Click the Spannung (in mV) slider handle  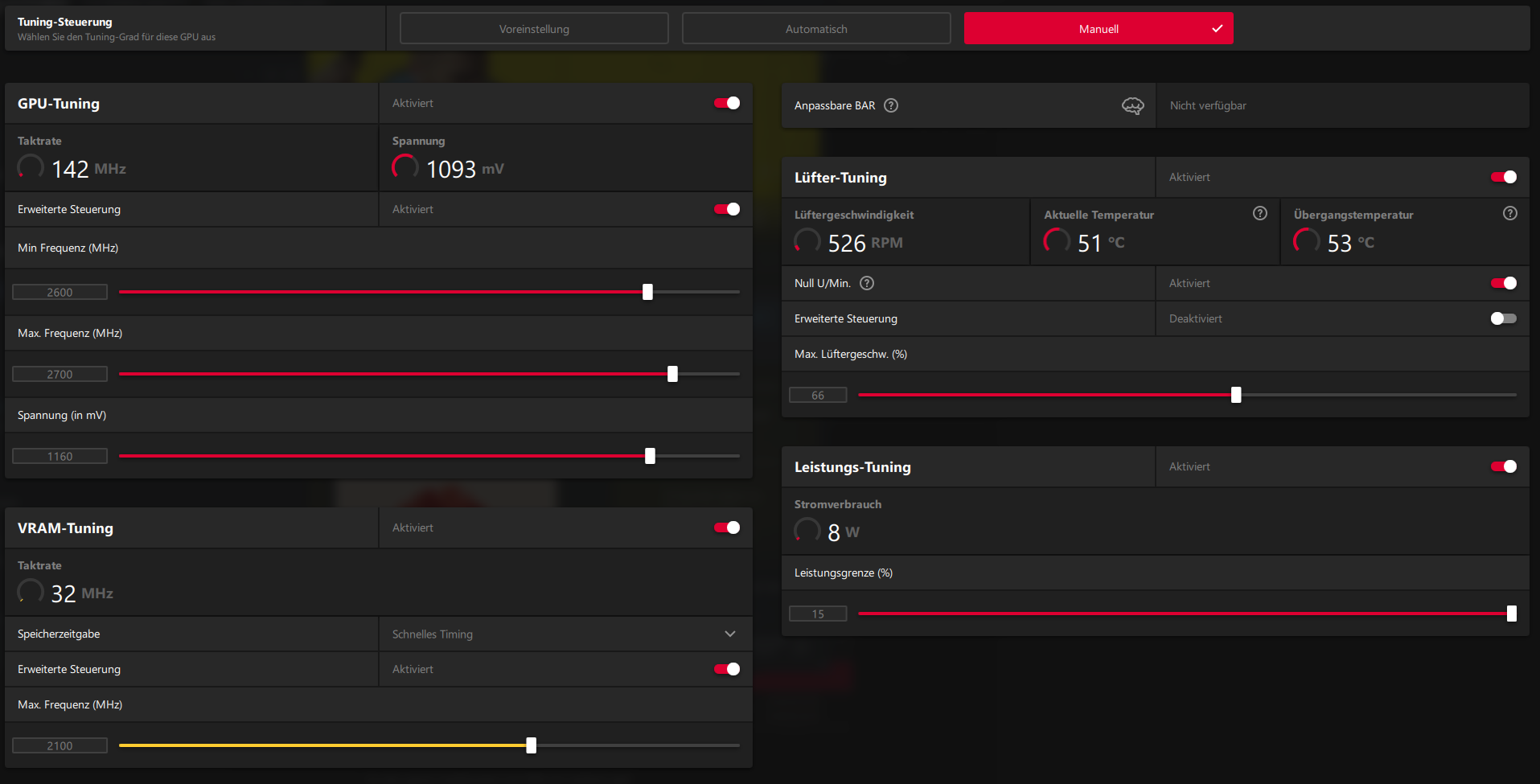pyautogui.click(x=650, y=456)
